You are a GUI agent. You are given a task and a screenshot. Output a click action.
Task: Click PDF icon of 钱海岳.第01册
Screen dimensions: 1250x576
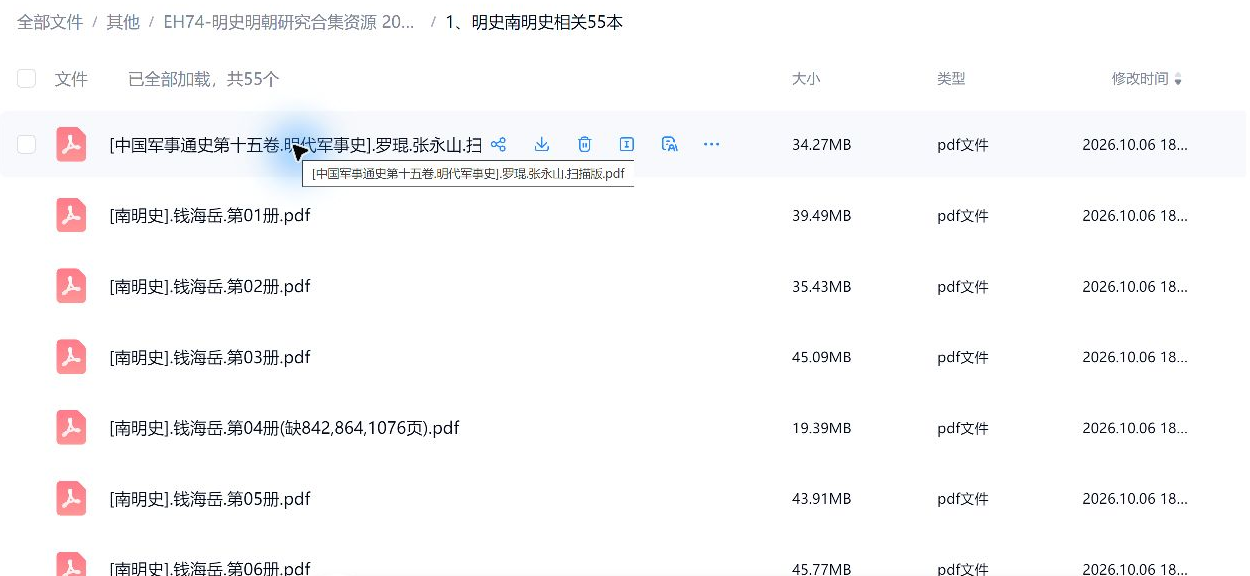click(x=71, y=215)
